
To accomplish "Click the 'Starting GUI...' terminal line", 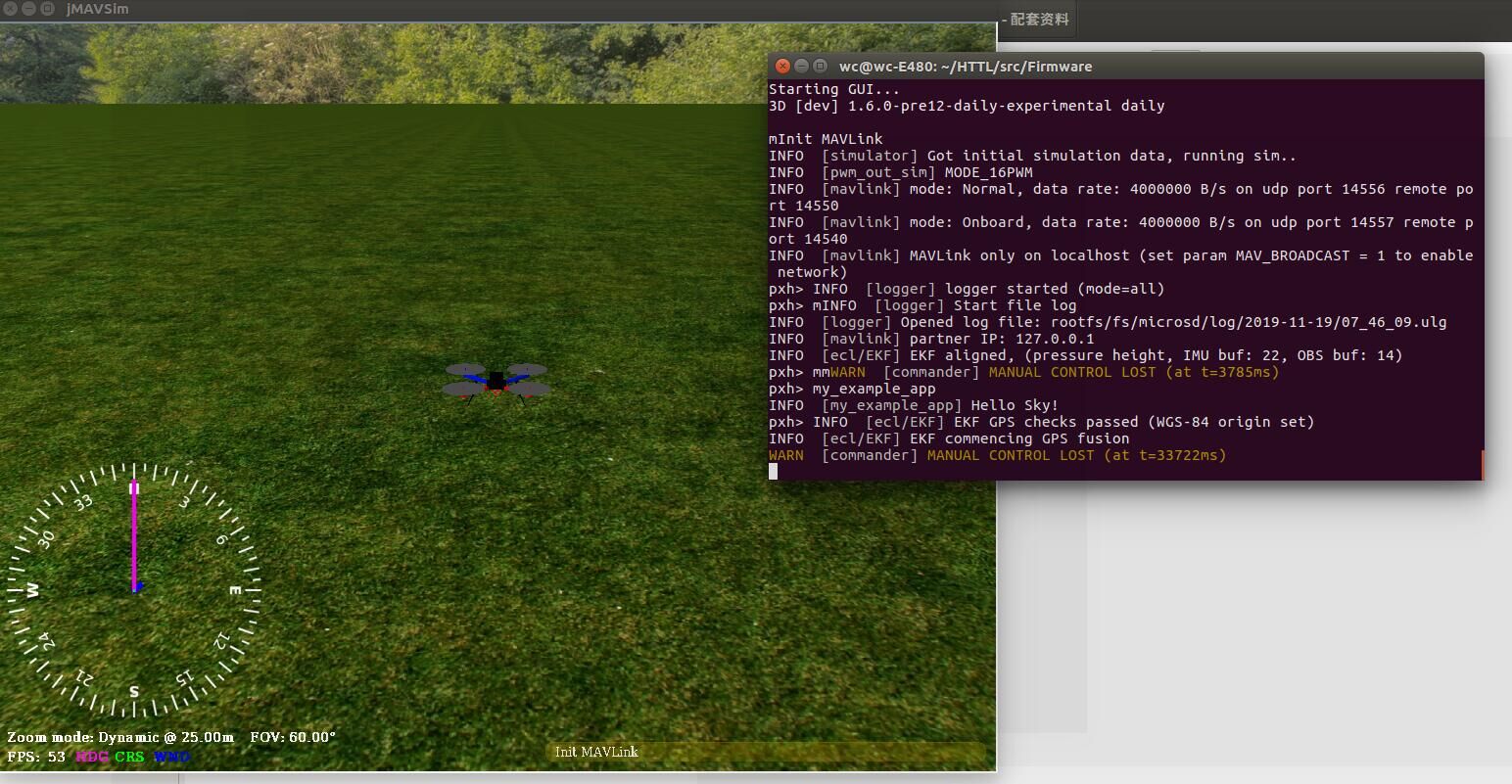I will (833, 89).
